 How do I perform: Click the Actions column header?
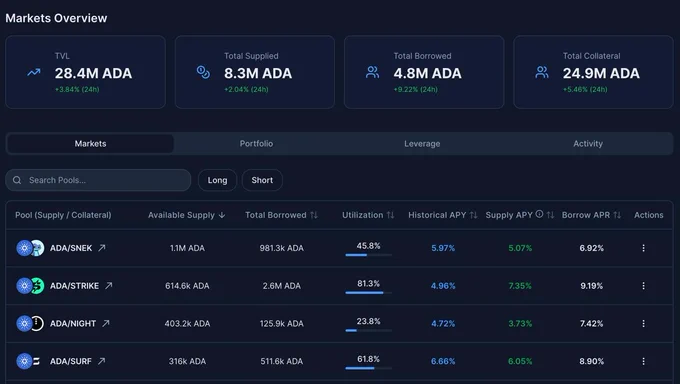tap(648, 215)
